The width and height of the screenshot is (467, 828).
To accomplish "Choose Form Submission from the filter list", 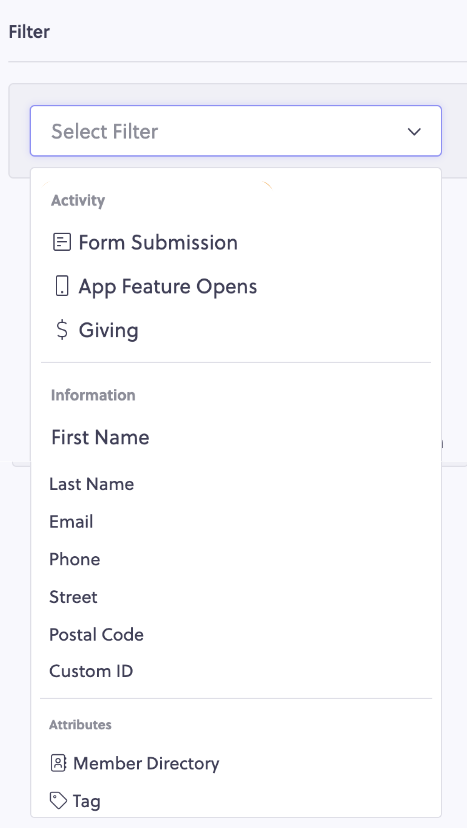I will [x=236, y=242].
